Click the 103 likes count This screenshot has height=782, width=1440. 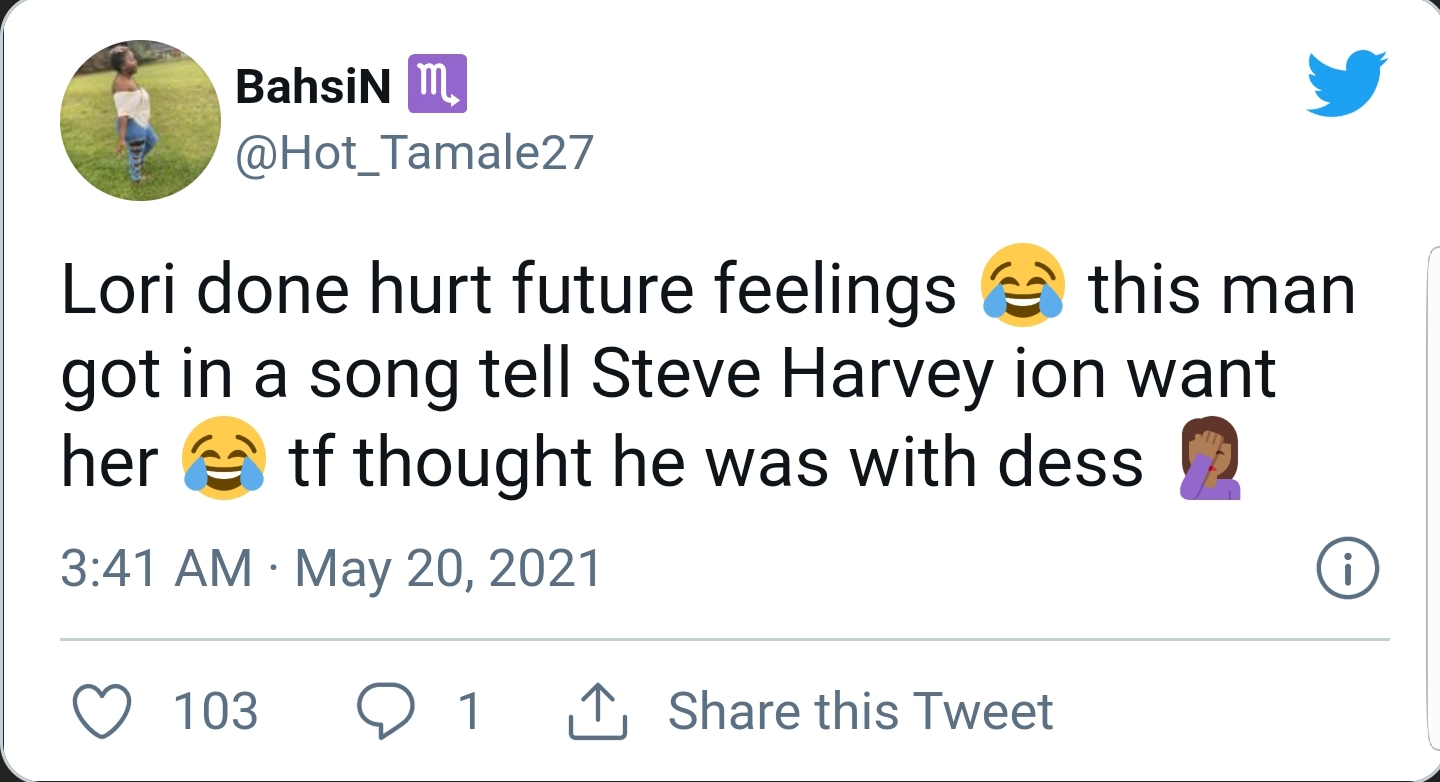[216, 711]
